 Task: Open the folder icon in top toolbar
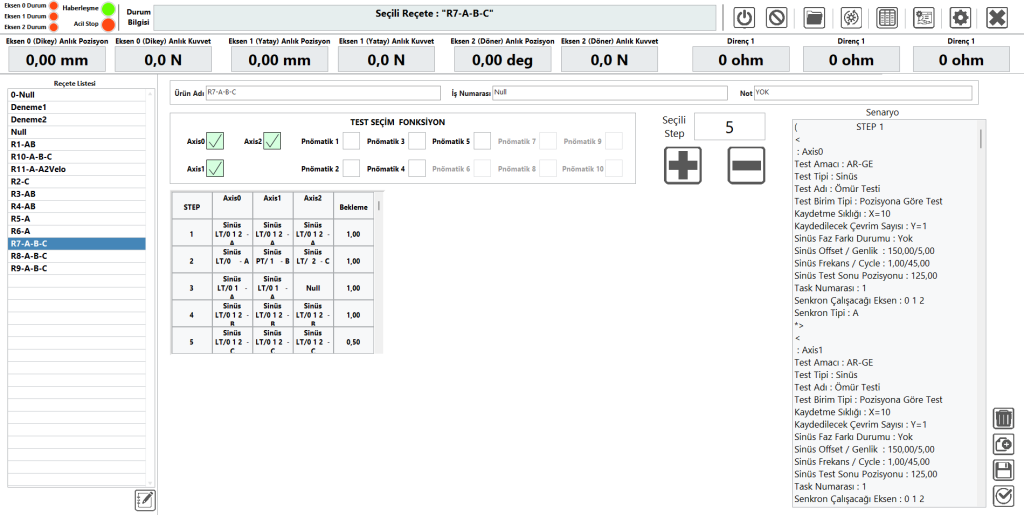click(814, 17)
